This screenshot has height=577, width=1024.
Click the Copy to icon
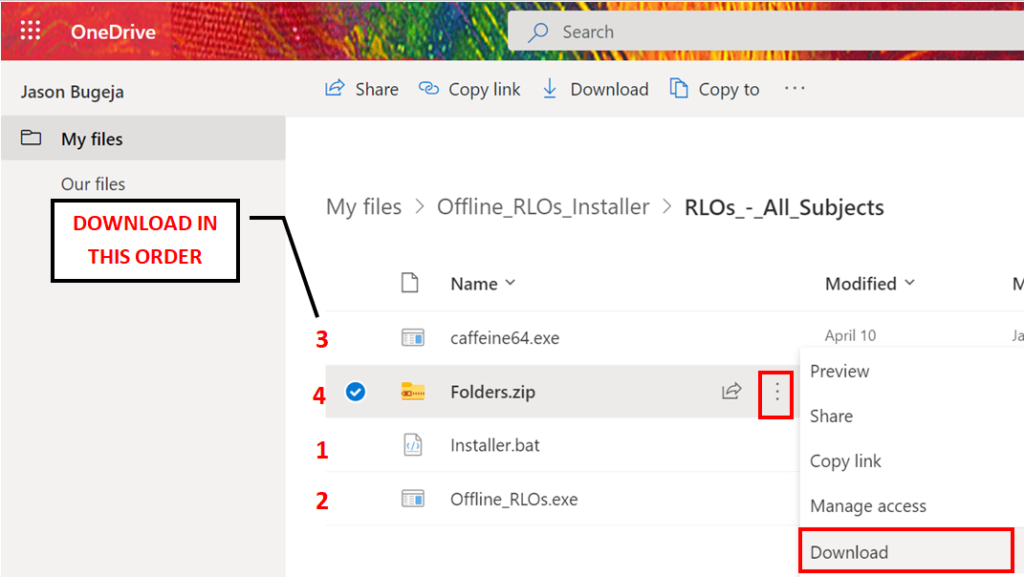[679, 89]
